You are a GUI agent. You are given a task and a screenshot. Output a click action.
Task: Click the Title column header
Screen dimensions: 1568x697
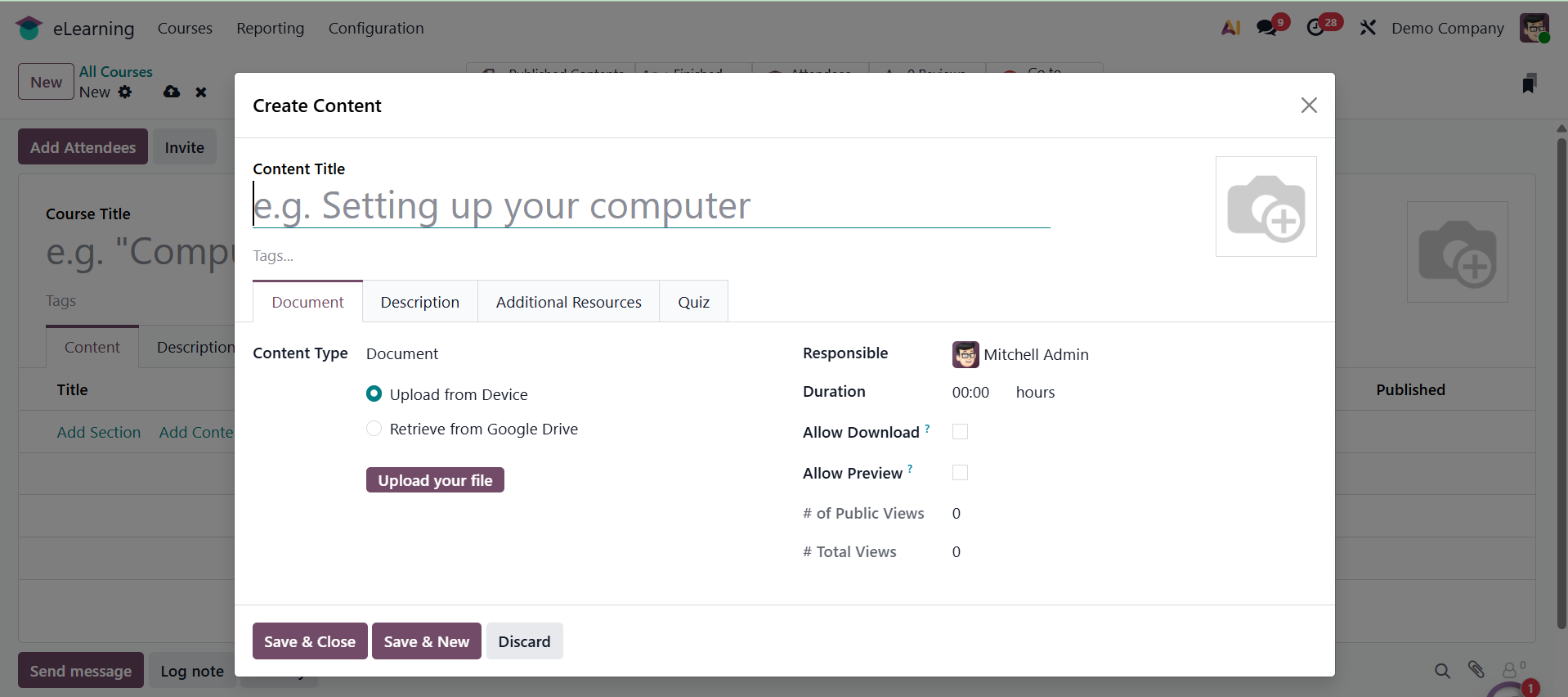click(73, 389)
